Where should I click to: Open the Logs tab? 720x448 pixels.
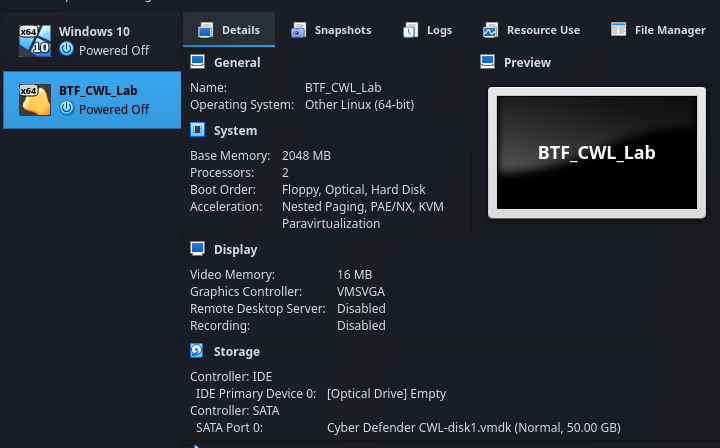point(427,30)
